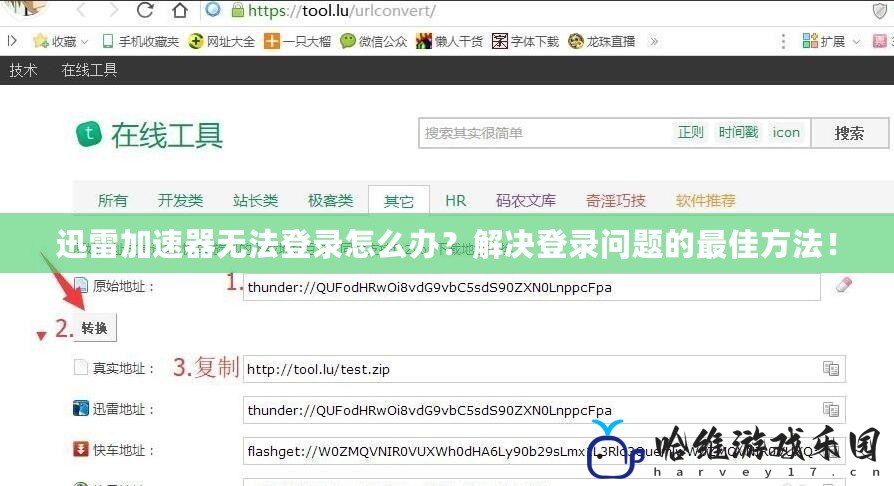Click the 真实地址 page icon
Image resolution: width=894 pixels, height=486 pixels.
[81, 367]
